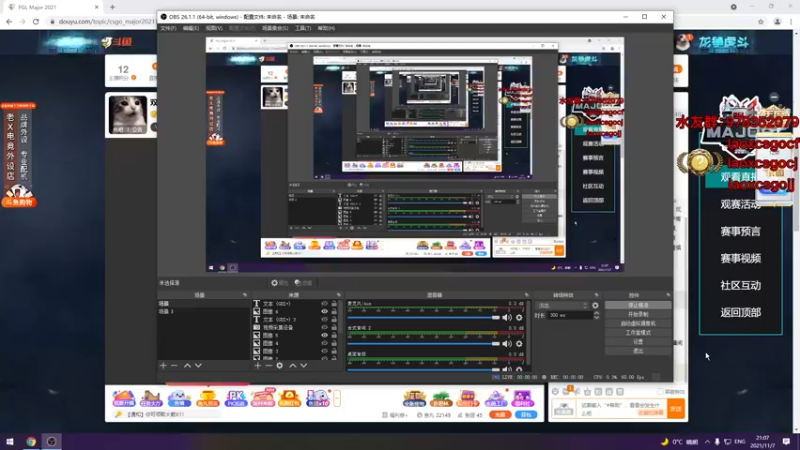800x450 pixels.
Task: Adjust the 台式音响 2 volume slider
Action: click(x=424, y=343)
